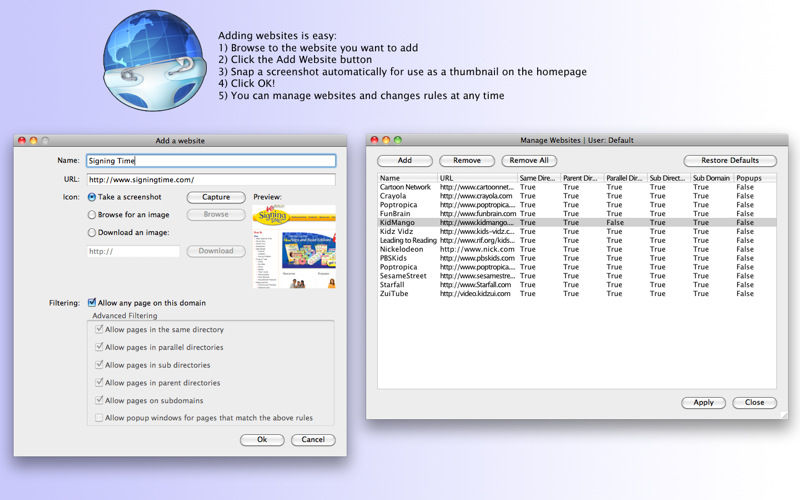Click the Download button
This screenshot has height=500, width=800.
pyautogui.click(x=216, y=251)
